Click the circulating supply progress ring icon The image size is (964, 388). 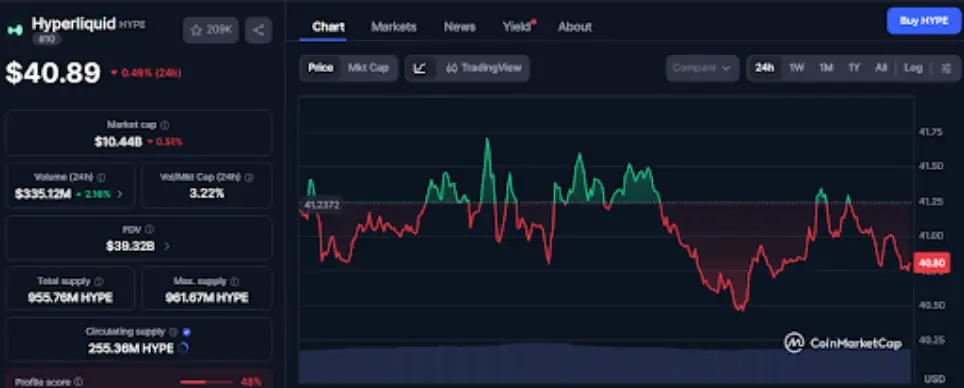183,348
